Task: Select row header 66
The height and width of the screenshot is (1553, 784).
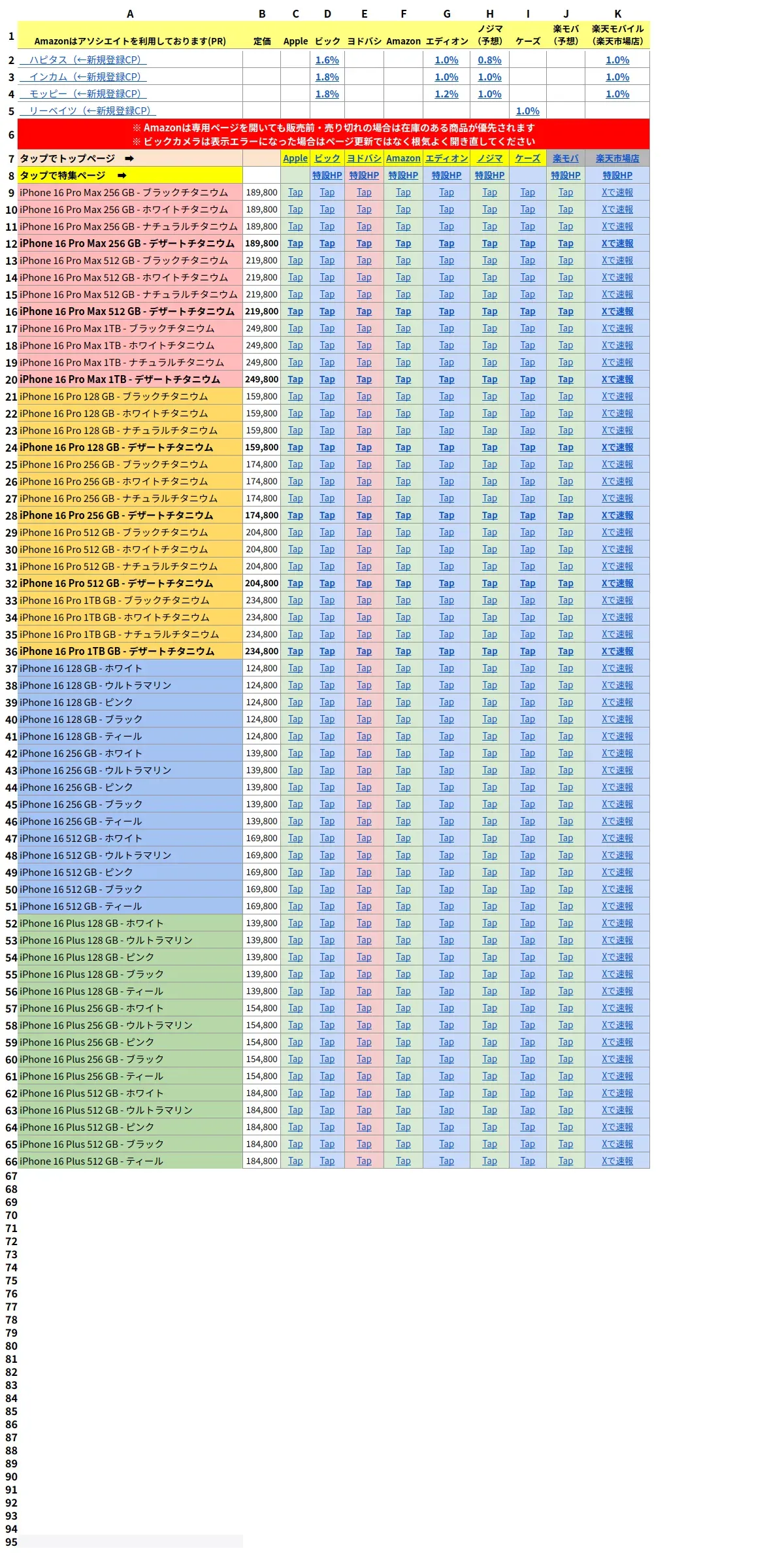Action: [11, 1161]
